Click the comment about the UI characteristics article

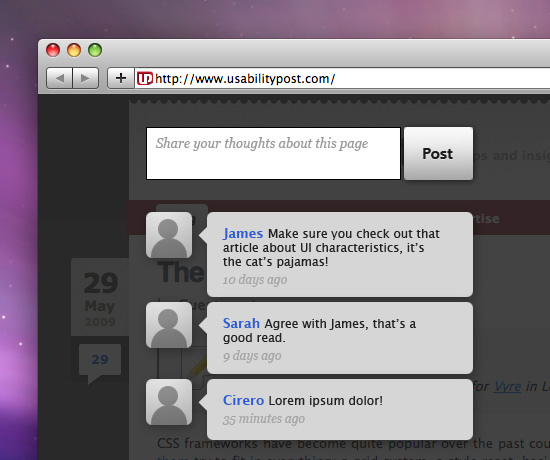point(331,248)
